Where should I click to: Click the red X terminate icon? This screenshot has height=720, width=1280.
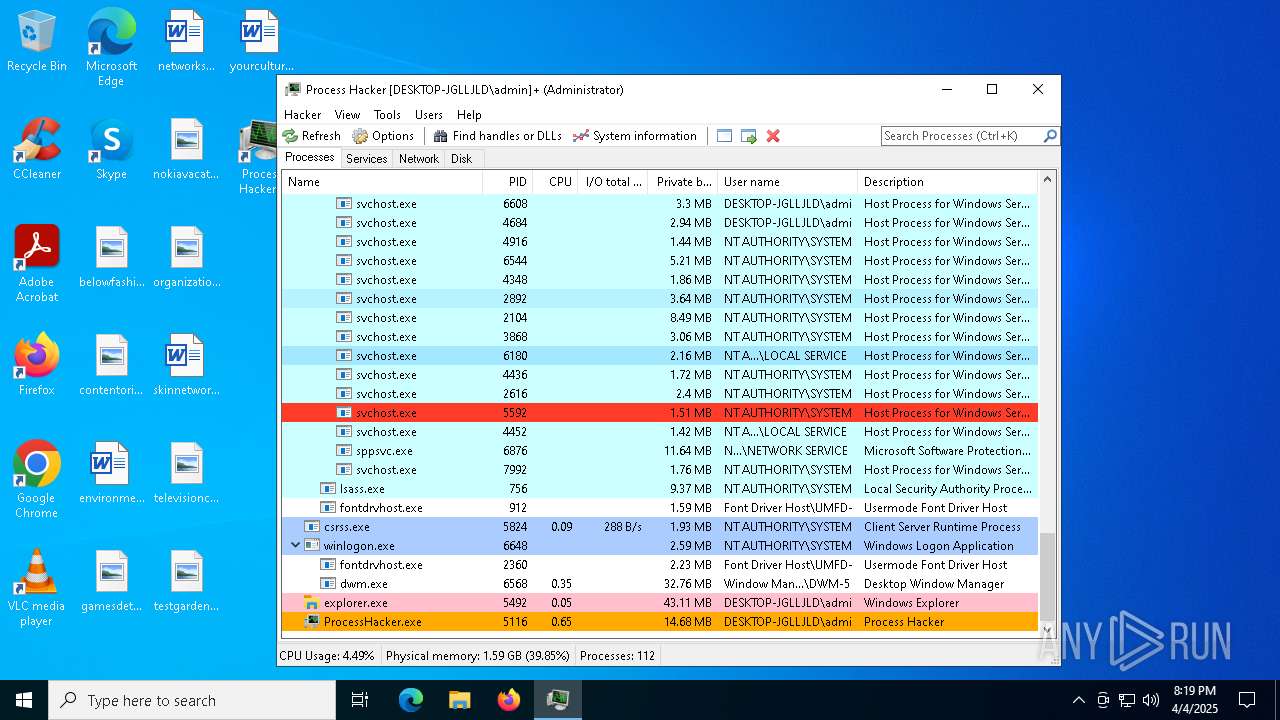(x=773, y=136)
